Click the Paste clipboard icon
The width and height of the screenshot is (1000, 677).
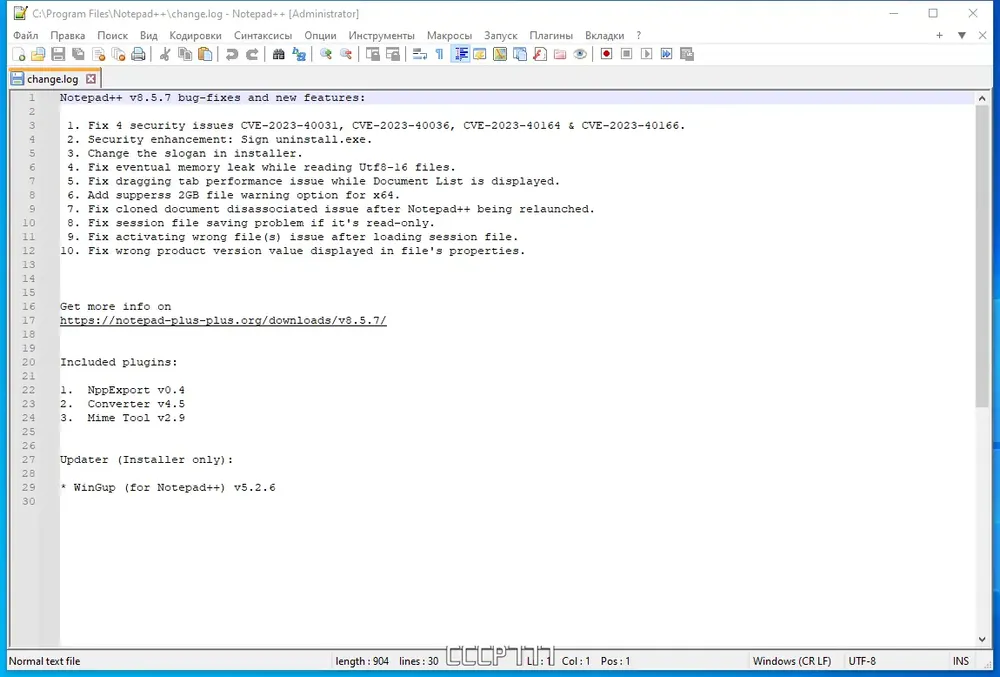(x=205, y=54)
